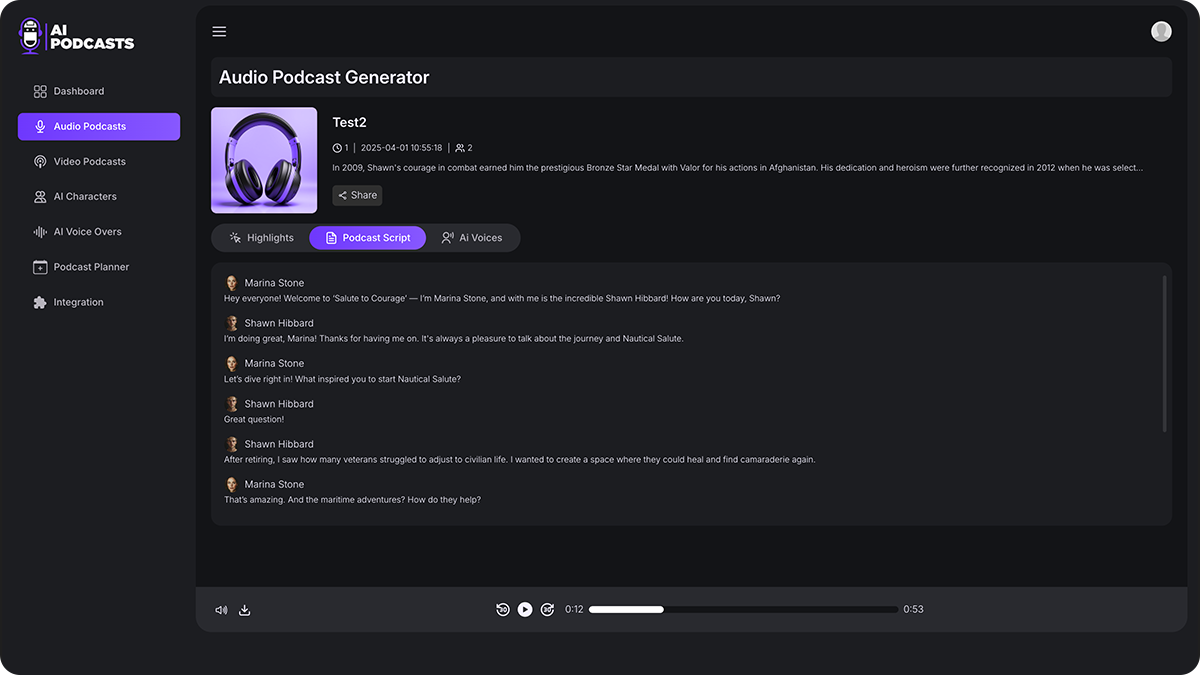Go to Video Podcasts section
The width and height of the screenshot is (1200, 675).
pos(89,162)
